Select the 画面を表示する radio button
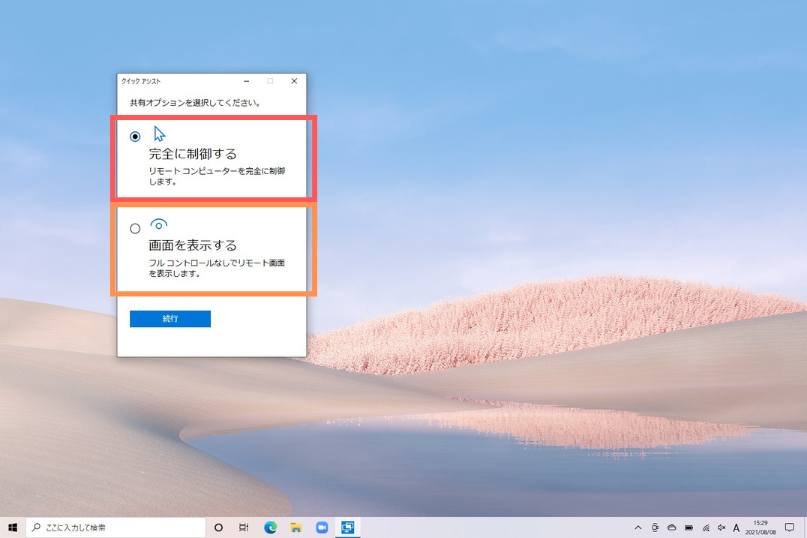Image resolution: width=807 pixels, height=538 pixels. 135,228
